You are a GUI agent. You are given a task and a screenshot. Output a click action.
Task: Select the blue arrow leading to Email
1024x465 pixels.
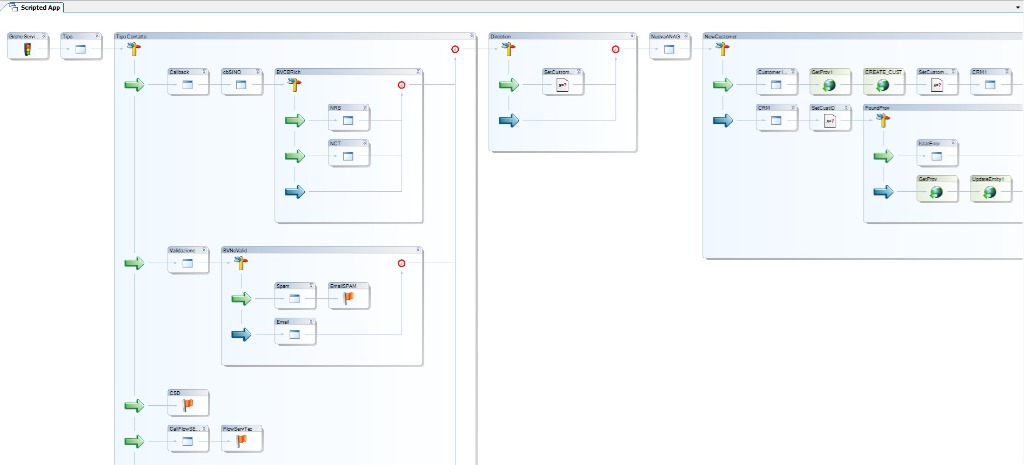pos(241,334)
